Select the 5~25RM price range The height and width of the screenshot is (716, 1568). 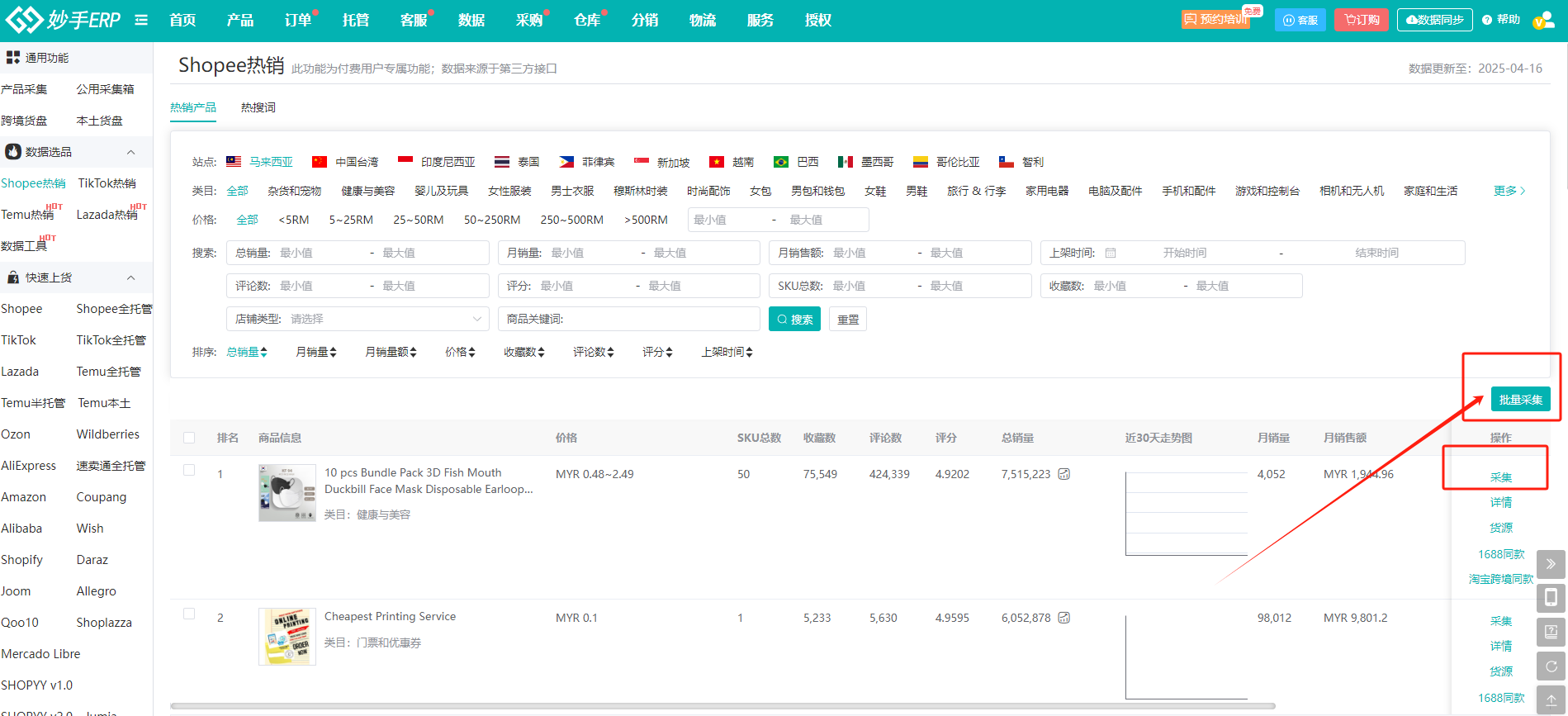coord(351,220)
